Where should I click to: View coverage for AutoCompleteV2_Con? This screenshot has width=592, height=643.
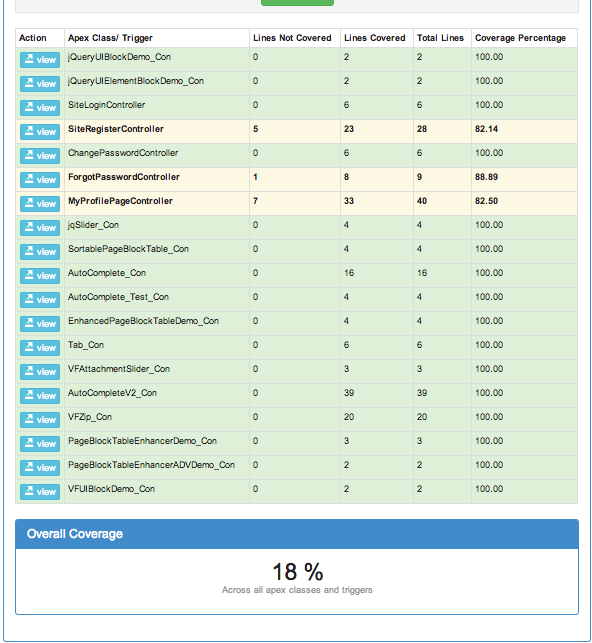[40, 396]
